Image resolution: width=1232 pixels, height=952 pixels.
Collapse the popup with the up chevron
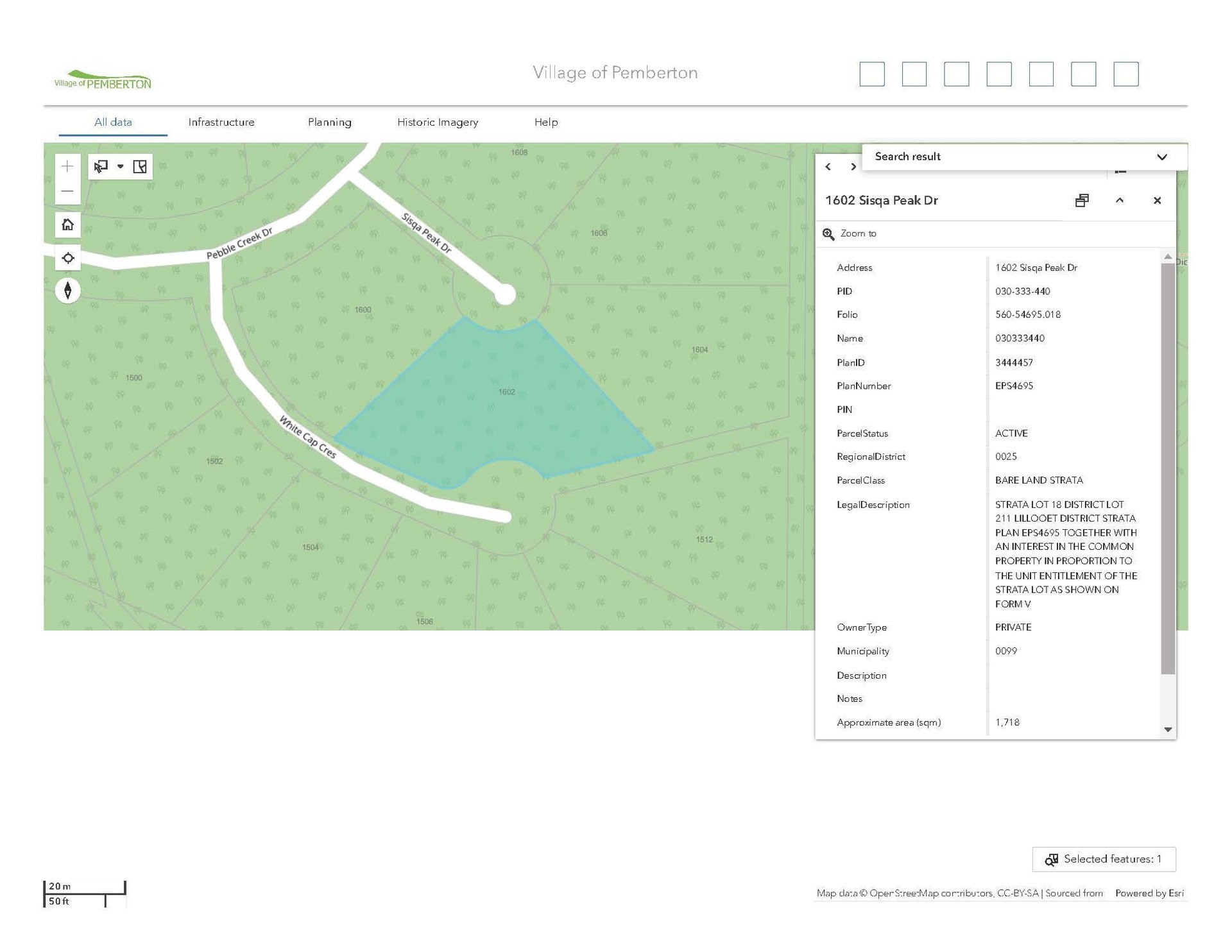click(1120, 201)
